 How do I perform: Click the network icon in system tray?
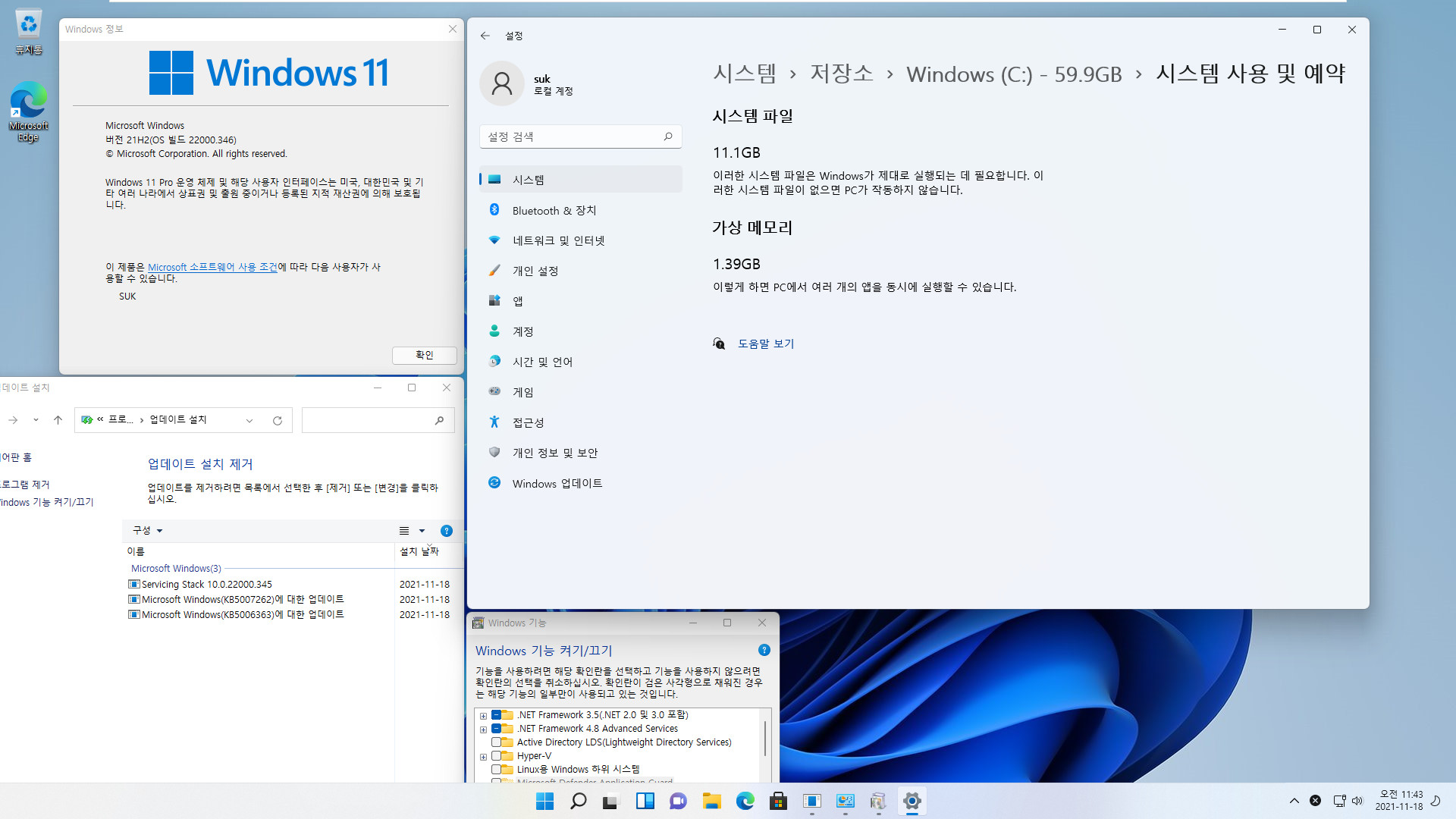[x=1339, y=801]
